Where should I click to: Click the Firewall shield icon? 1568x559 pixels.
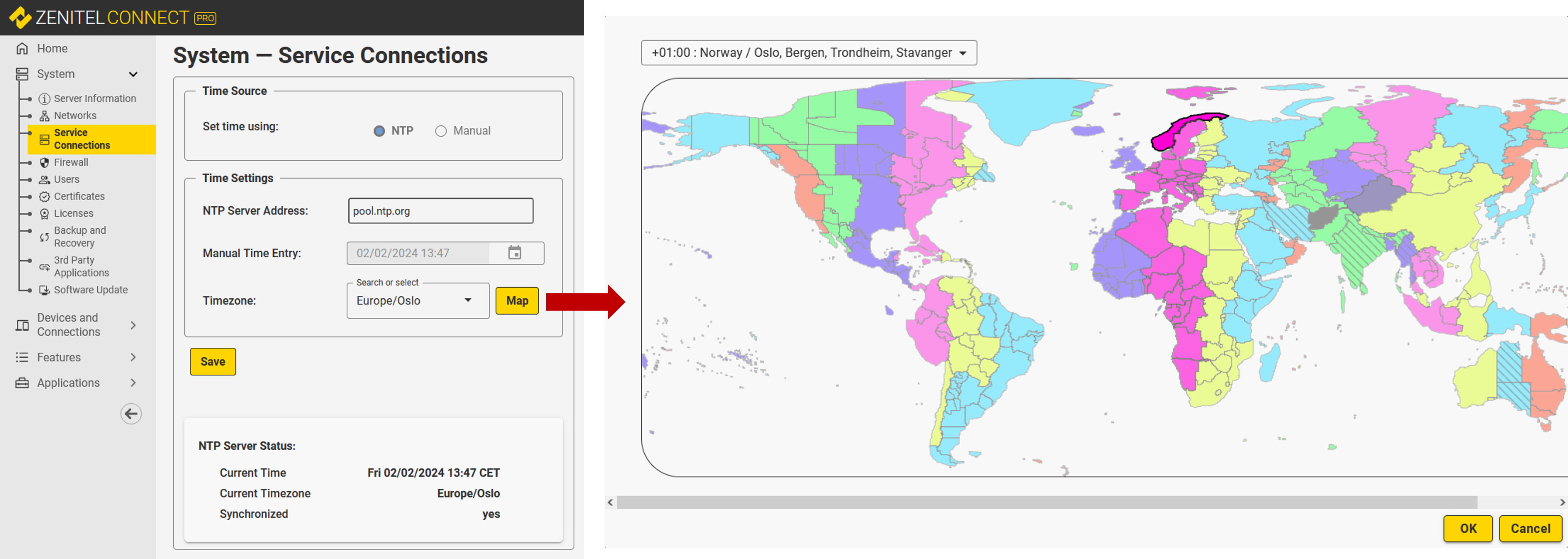pyautogui.click(x=44, y=162)
